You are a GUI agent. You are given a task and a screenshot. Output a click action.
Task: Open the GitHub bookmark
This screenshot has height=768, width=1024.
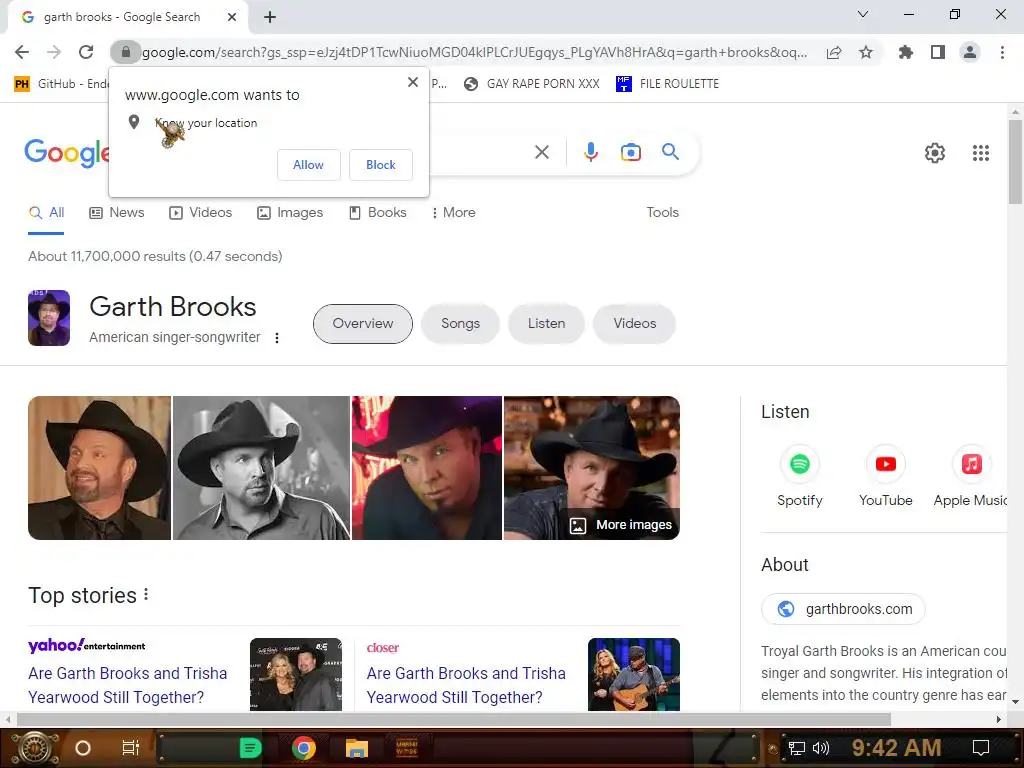click(x=62, y=84)
